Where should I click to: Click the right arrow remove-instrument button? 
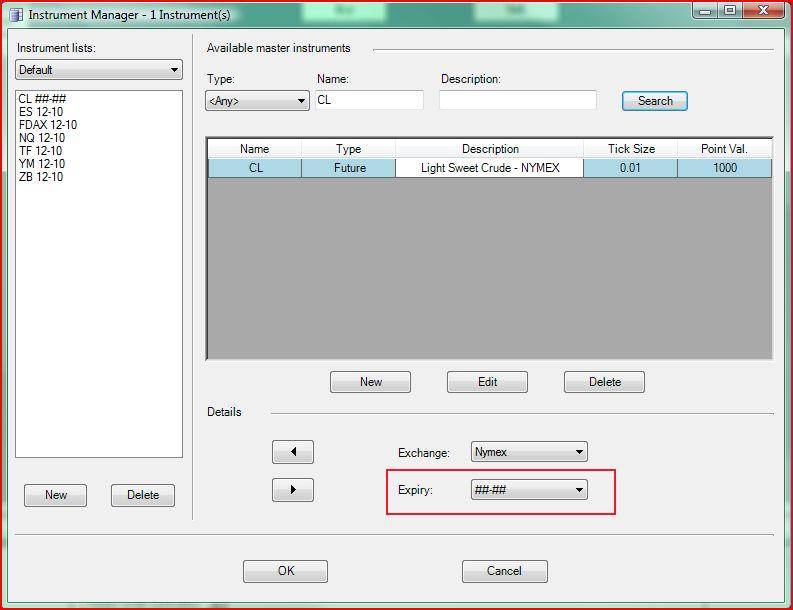pos(293,490)
